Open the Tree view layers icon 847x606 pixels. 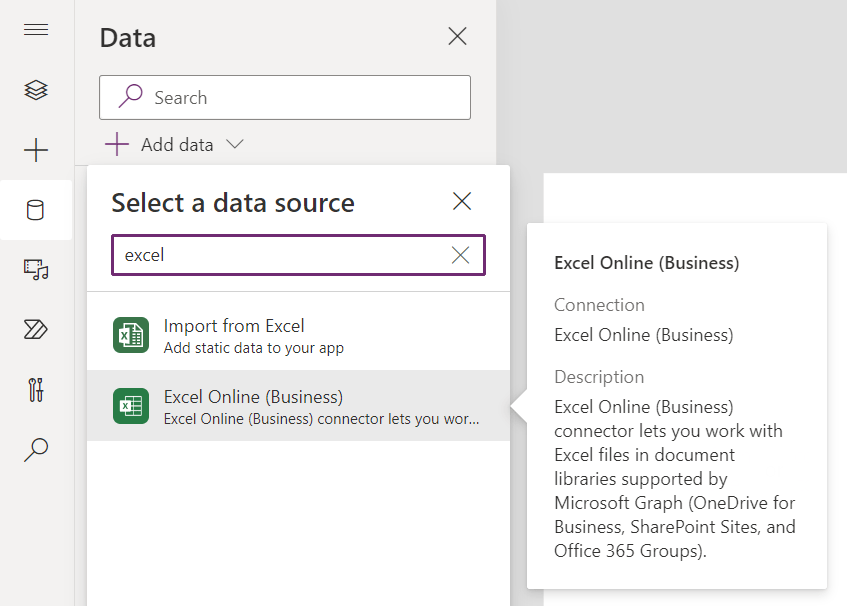click(36, 90)
